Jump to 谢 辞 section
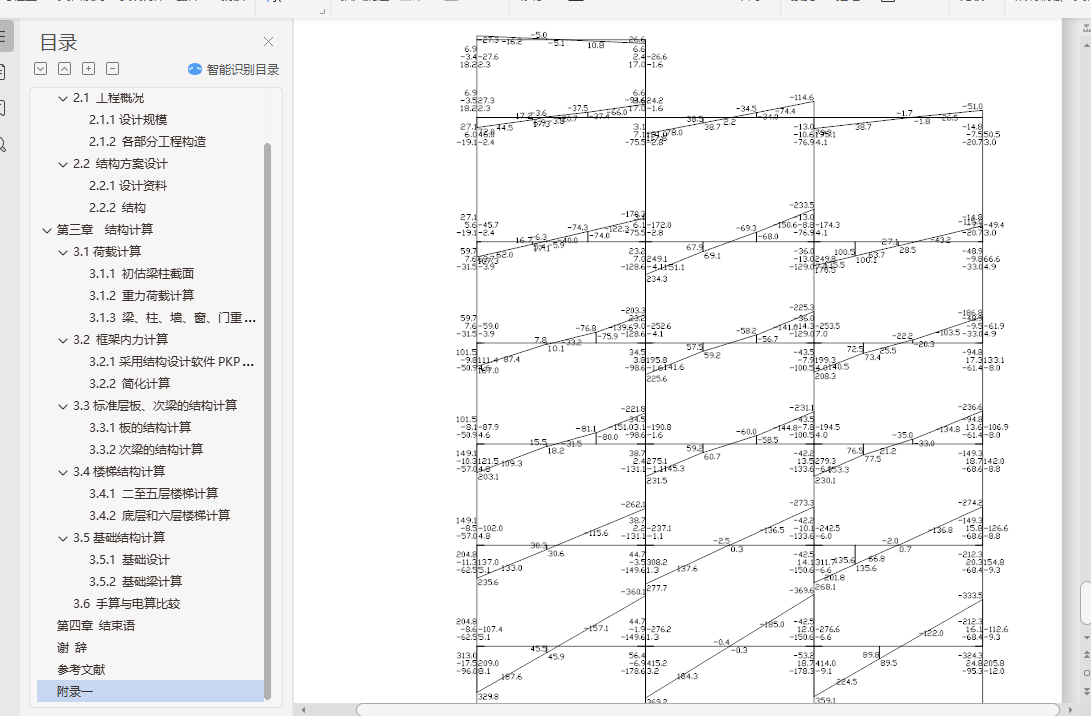This screenshot has width=1091, height=716. pos(72,647)
